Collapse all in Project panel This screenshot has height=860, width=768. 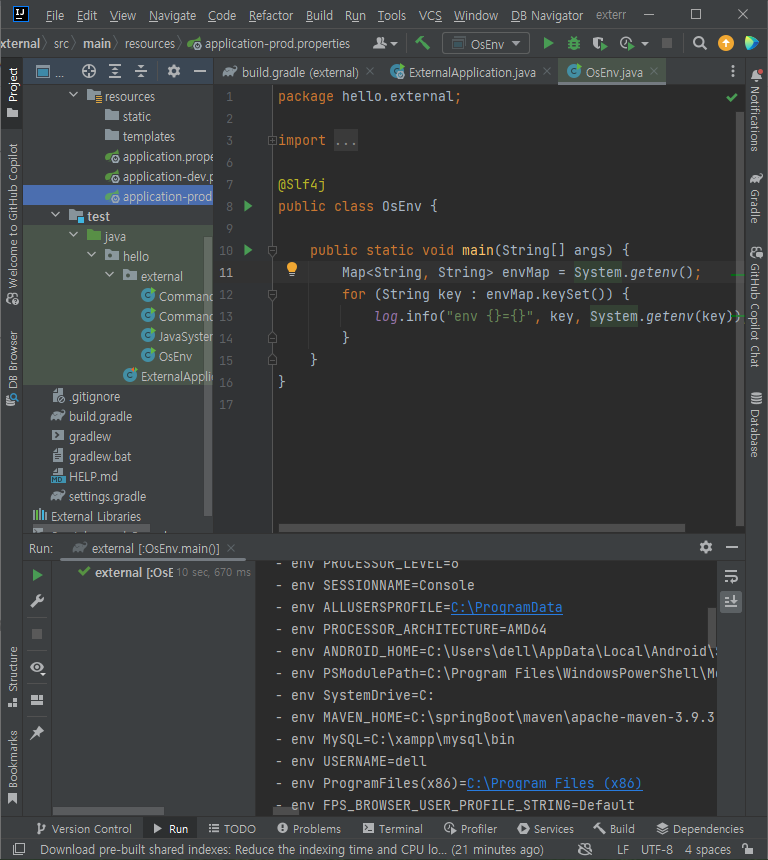point(141,71)
